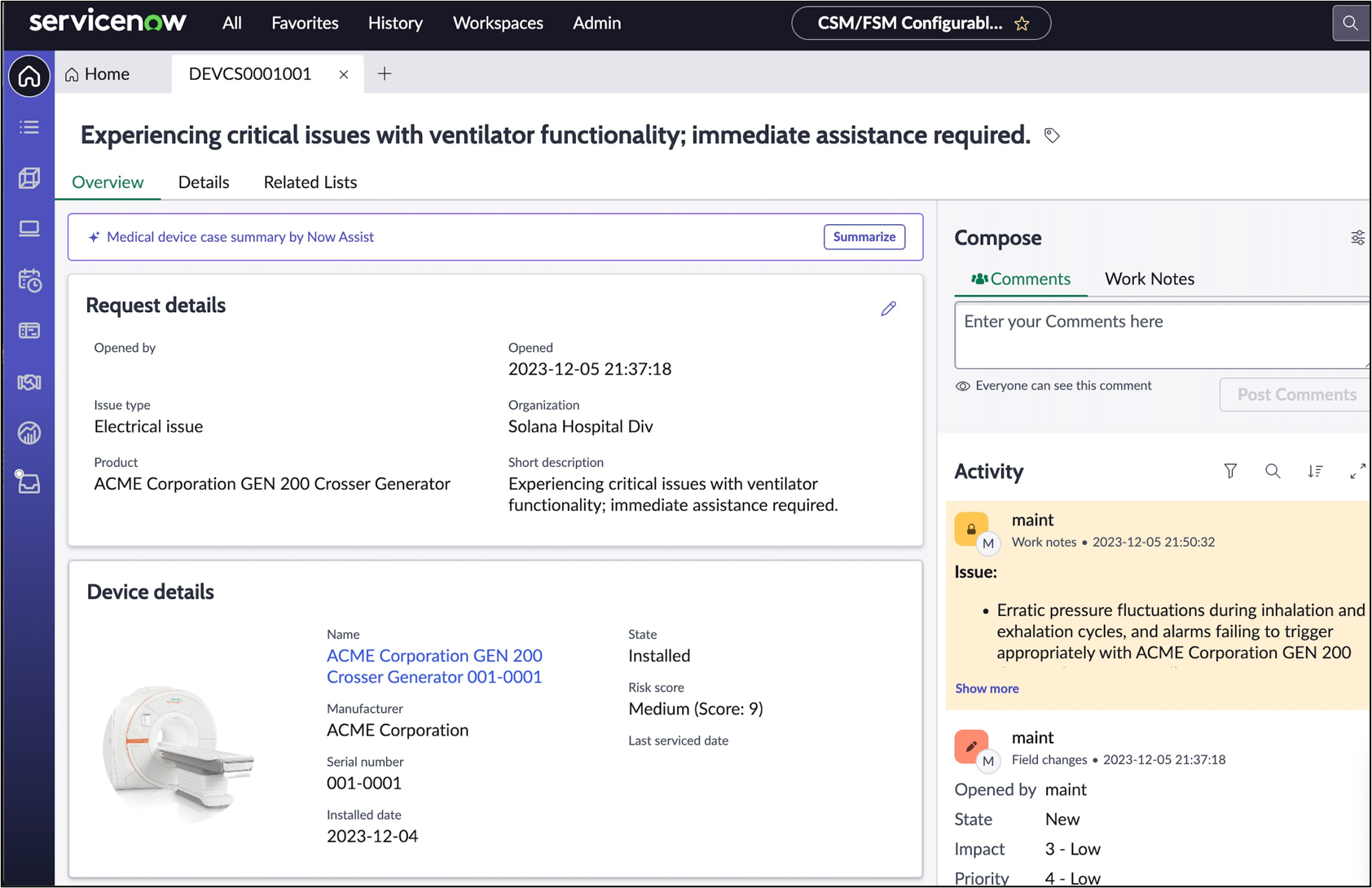Switch to the Overview tab

(x=108, y=182)
